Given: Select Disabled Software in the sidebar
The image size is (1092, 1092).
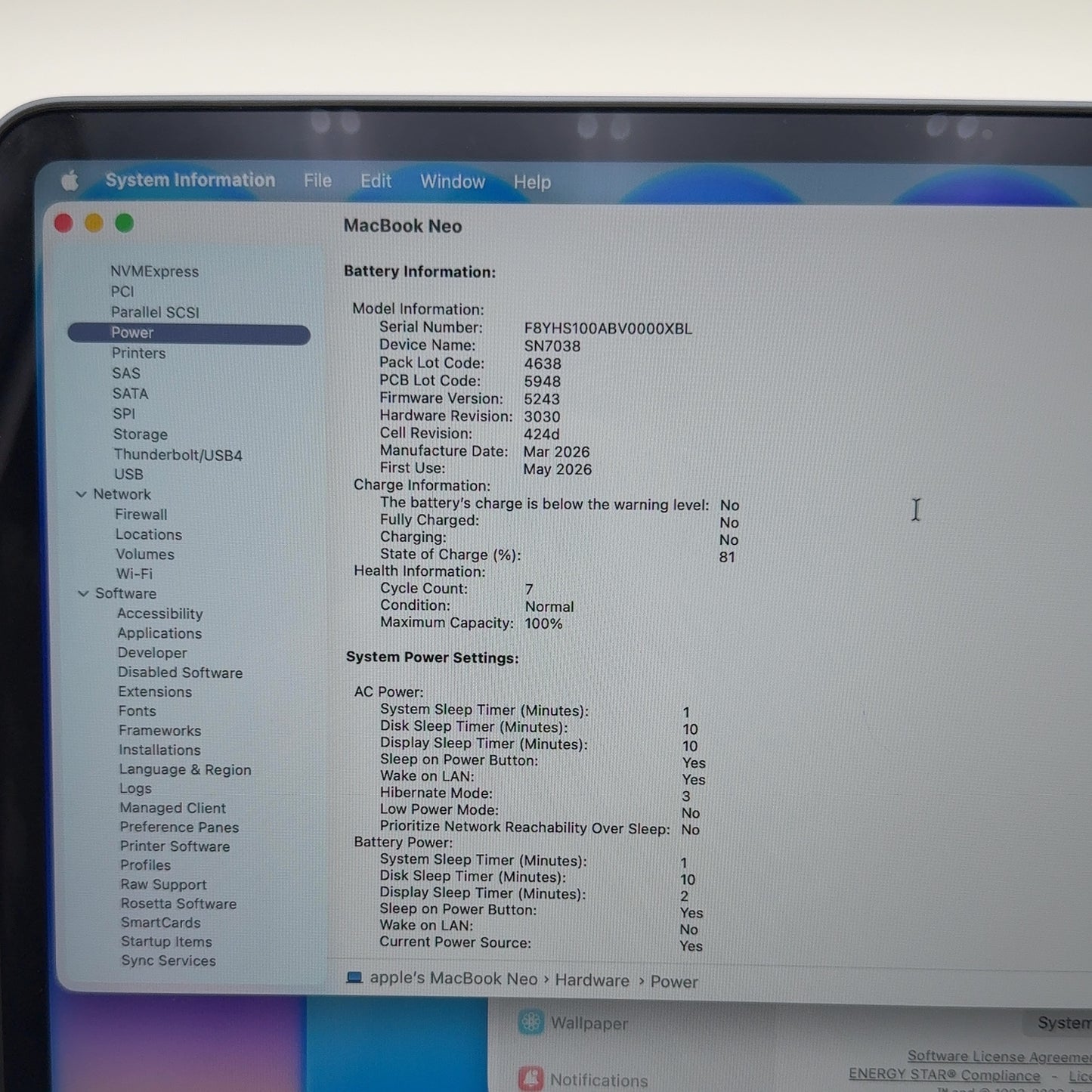Looking at the screenshot, I should [x=180, y=673].
